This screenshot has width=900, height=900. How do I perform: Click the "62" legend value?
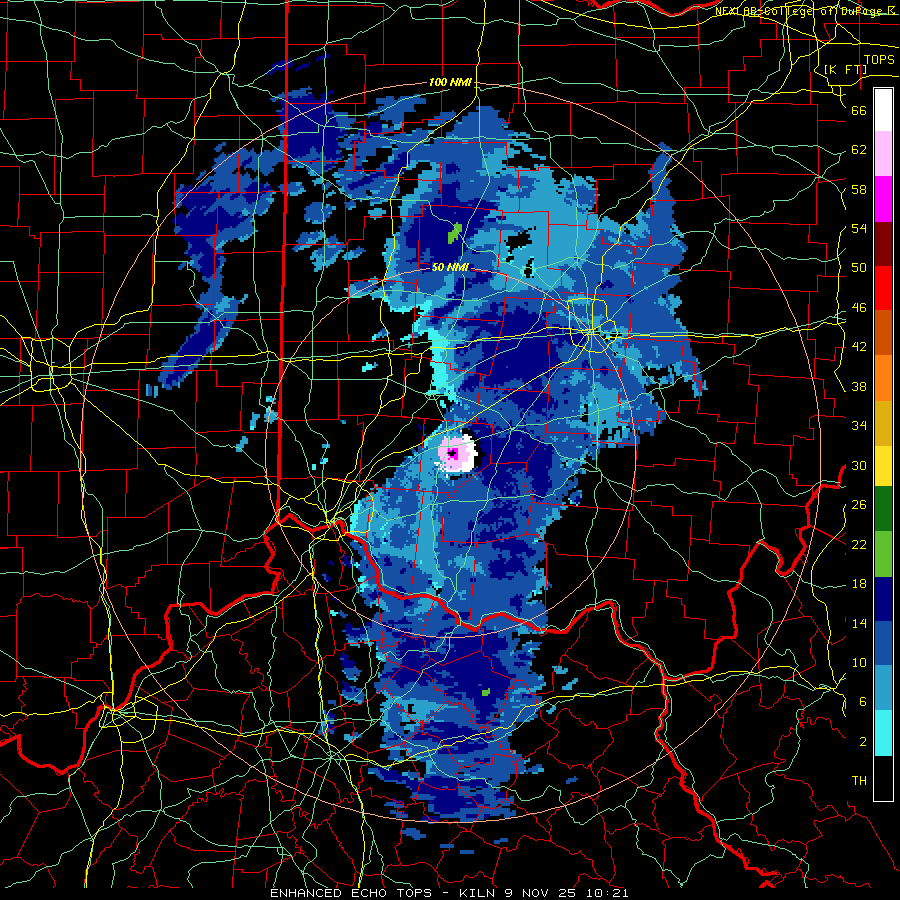tap(859, 150)
